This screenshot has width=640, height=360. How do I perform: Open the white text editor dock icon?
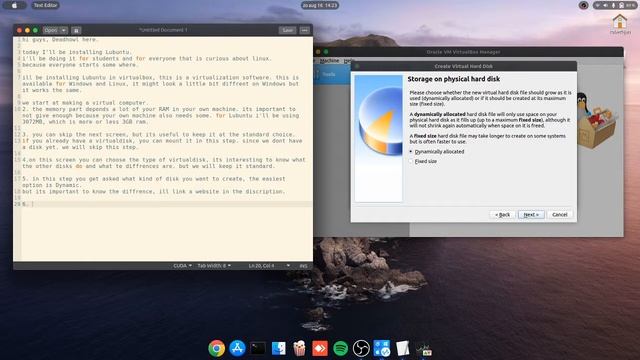[402, 349]
